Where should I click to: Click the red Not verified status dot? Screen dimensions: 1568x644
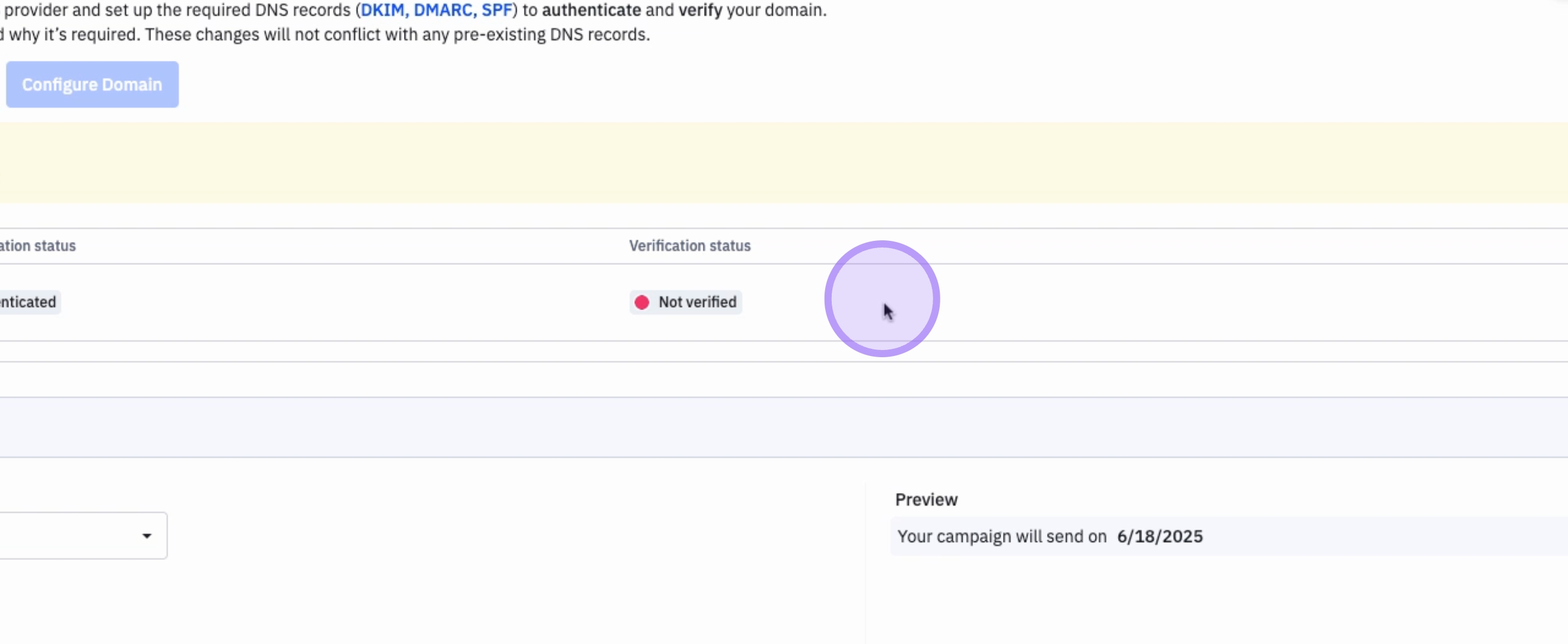point(641,302)
